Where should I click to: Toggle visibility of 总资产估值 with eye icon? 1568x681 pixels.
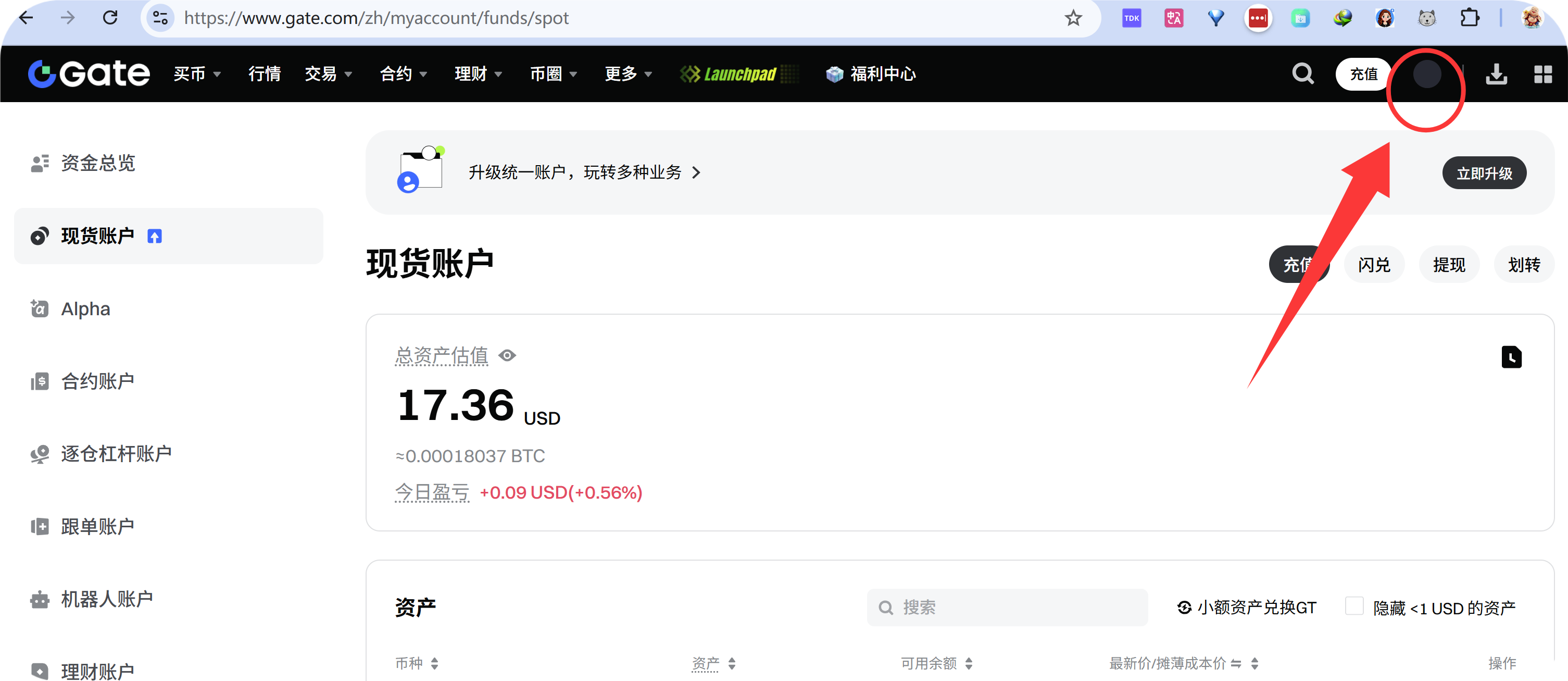(508, 355)
